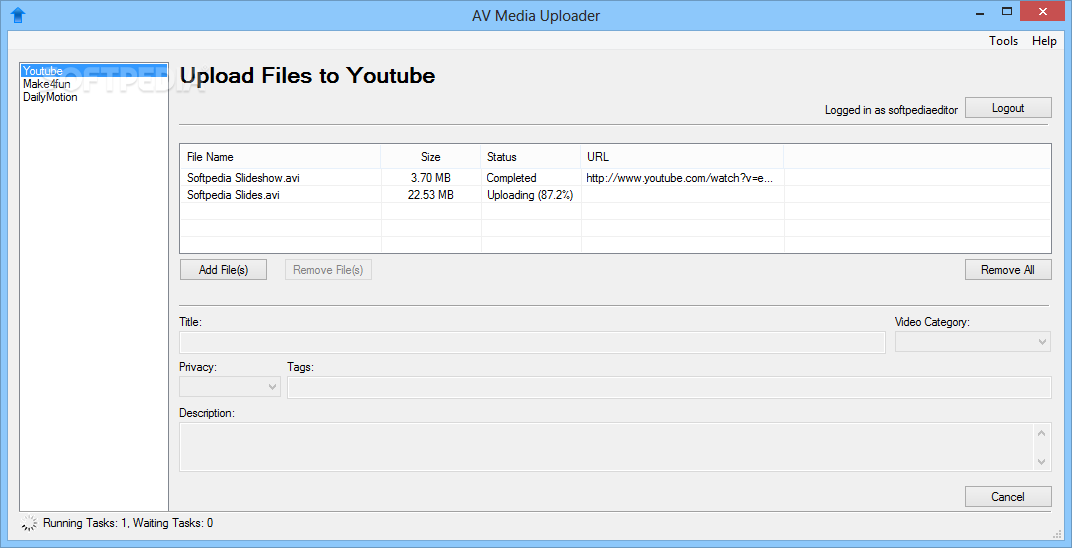Click the URL column header
Screen dimensions: 1072x548
click(682, 156)
